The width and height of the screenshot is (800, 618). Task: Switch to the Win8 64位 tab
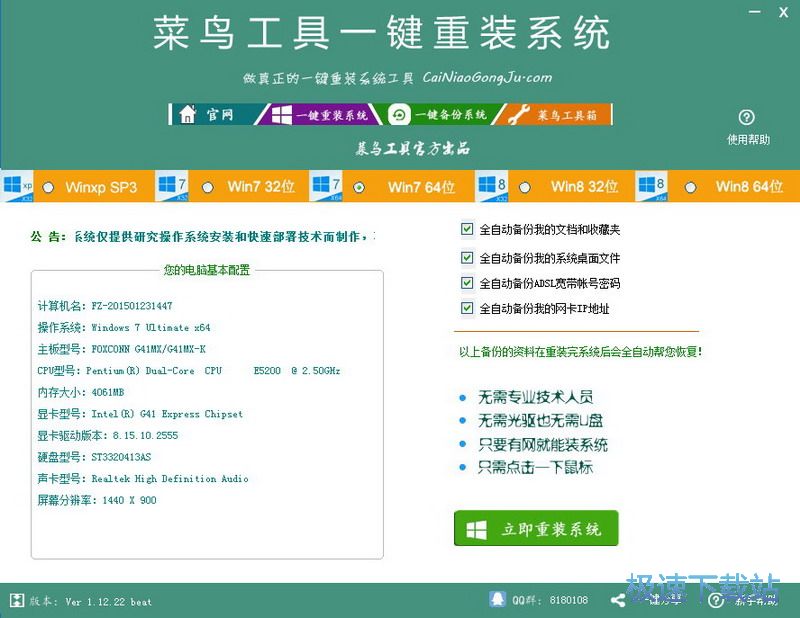(x=745, y=186)
